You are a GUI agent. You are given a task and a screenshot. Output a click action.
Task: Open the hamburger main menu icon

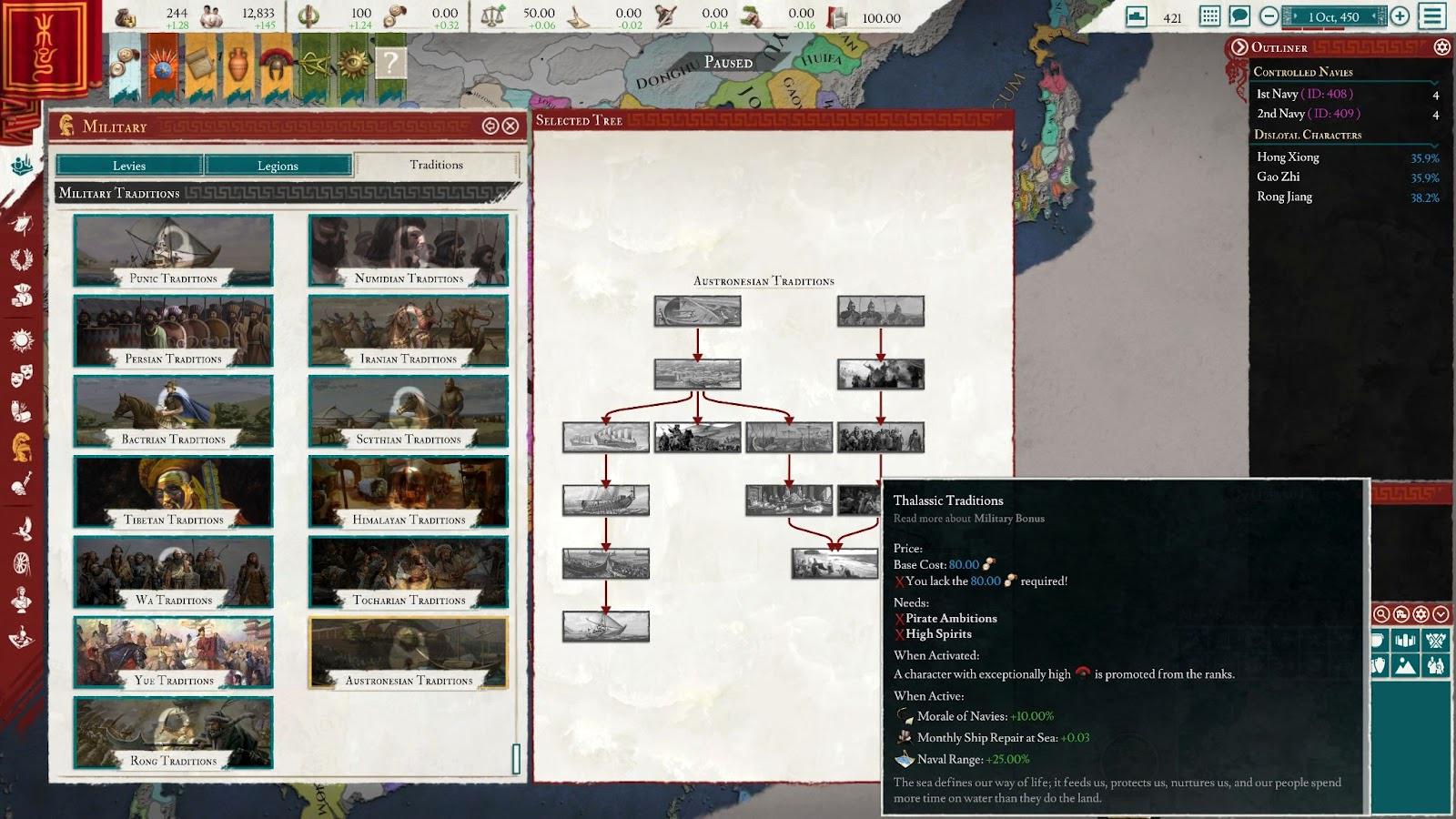point(1433,15)
